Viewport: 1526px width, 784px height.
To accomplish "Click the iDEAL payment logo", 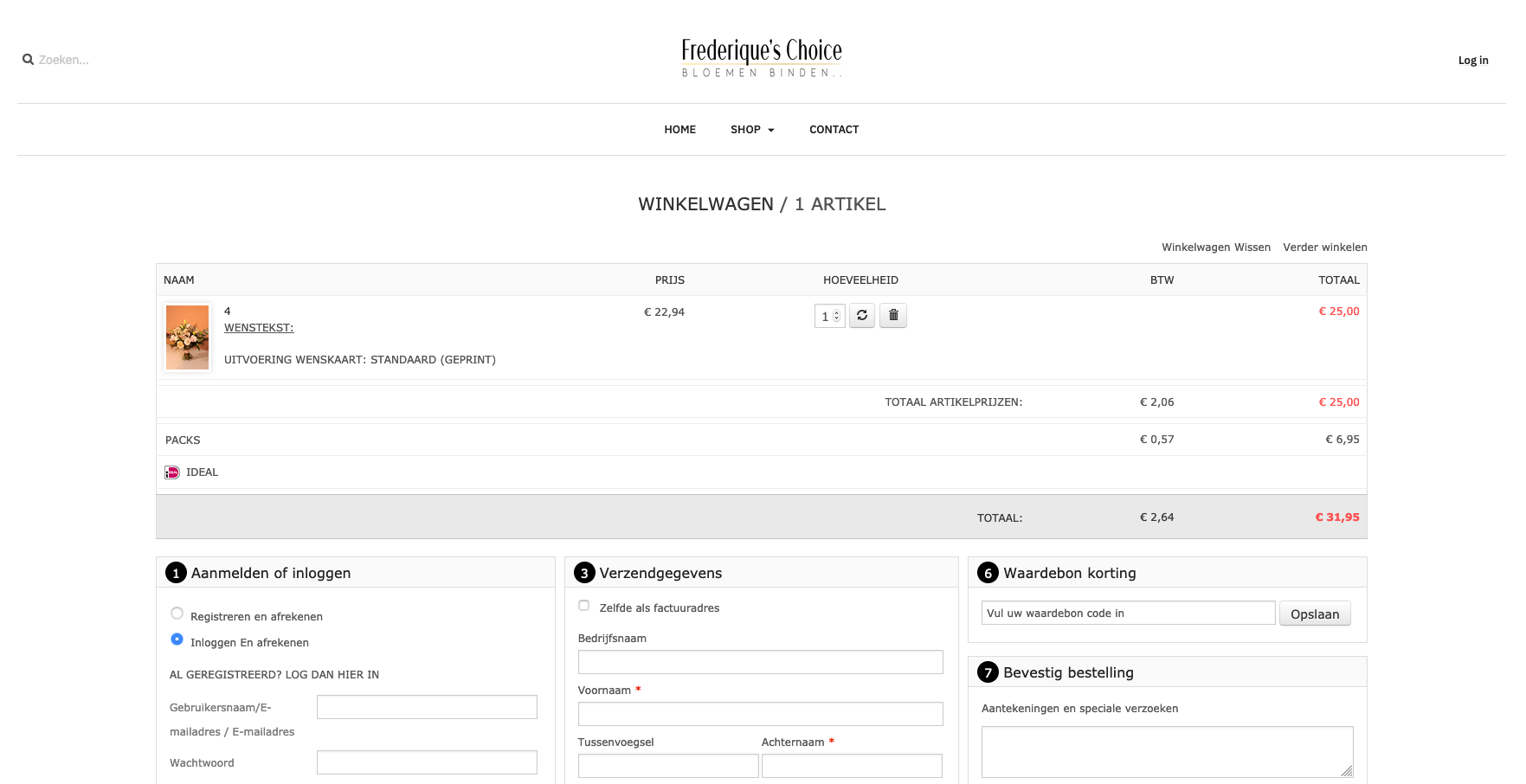I will click(172, 472).
